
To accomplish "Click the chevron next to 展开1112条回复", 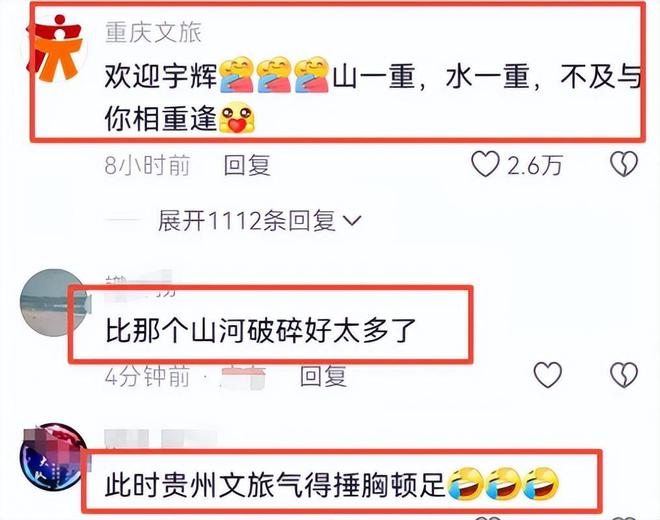I will coord(352,221).
